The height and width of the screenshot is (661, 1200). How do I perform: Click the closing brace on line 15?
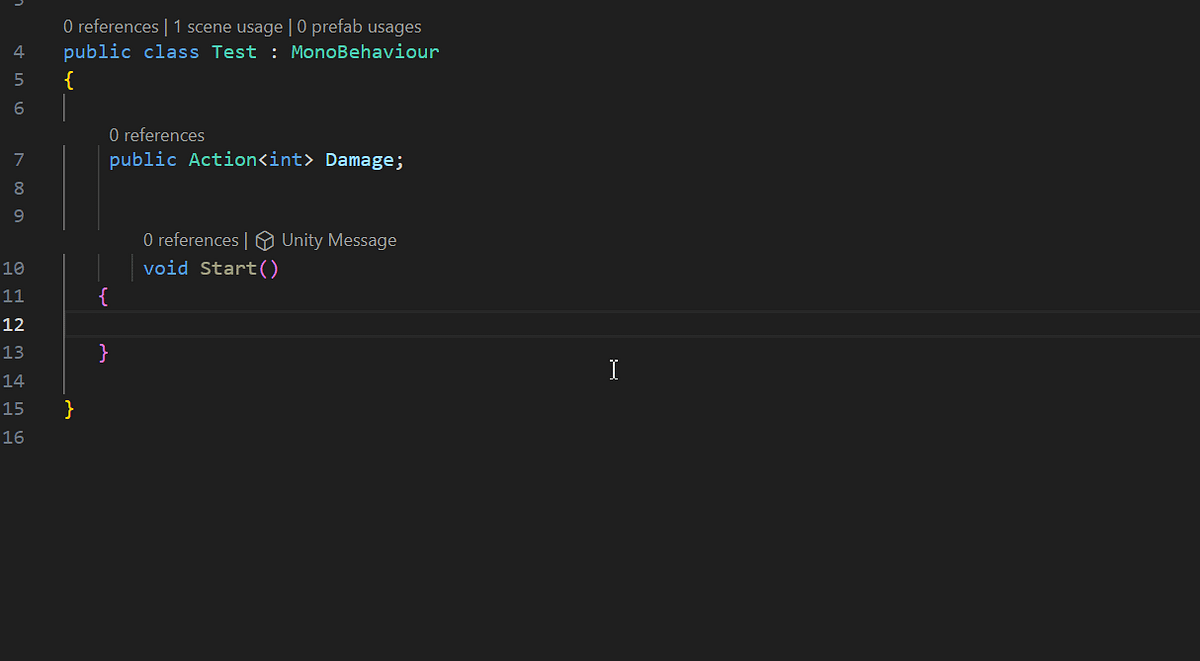(68, 409)
